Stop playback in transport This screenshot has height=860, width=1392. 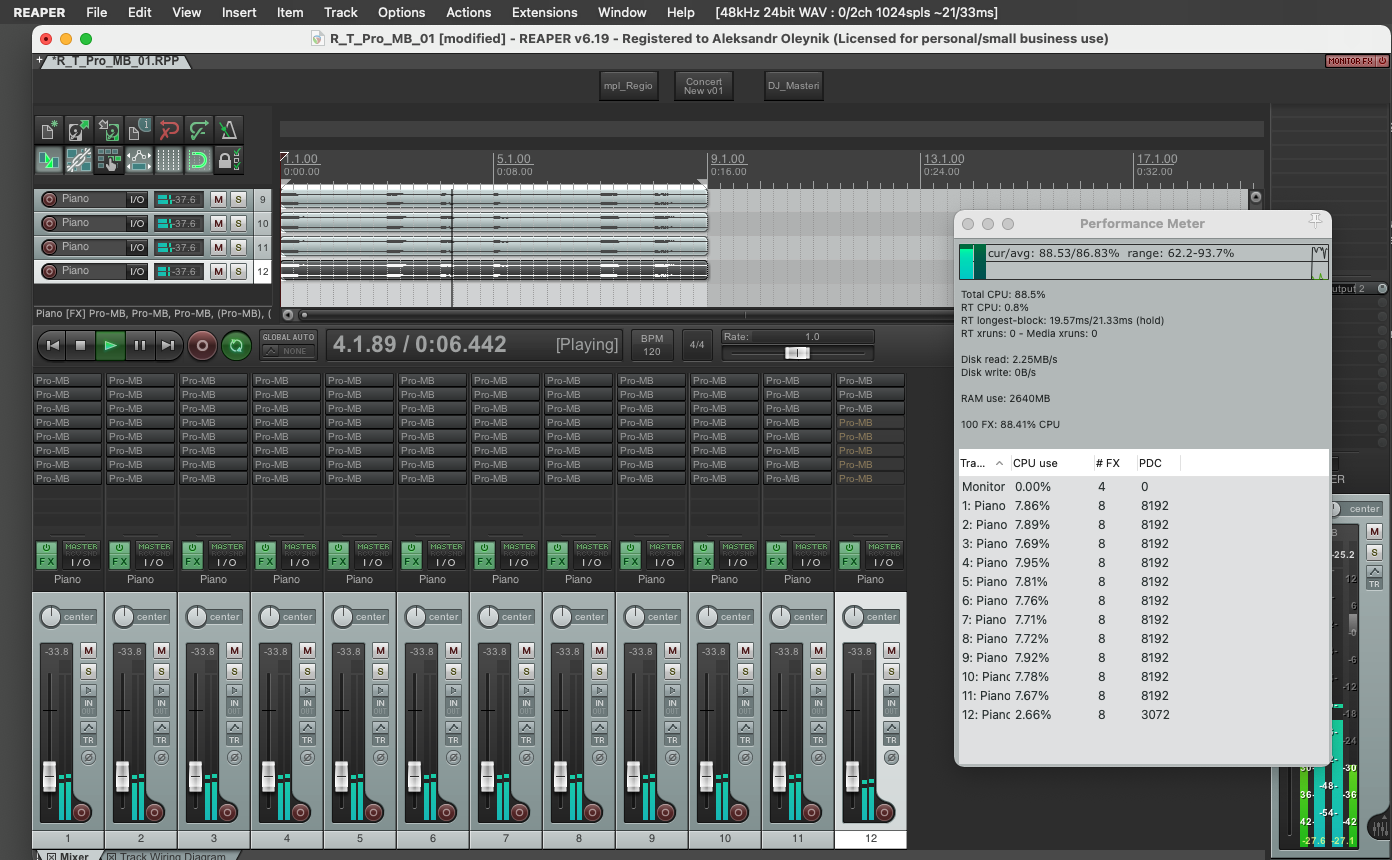[82, 345]
